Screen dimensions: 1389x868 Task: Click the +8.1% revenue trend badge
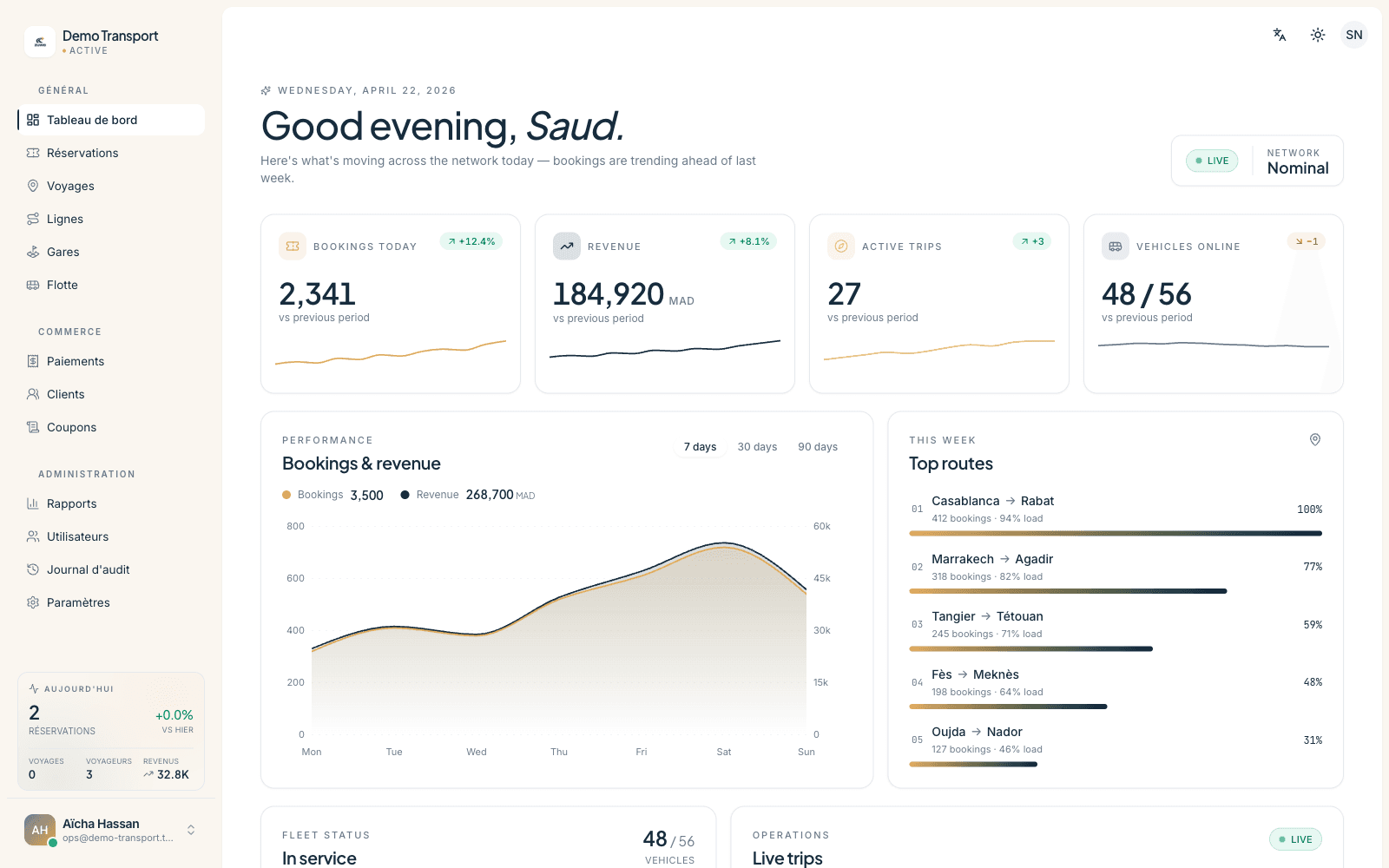748,241
